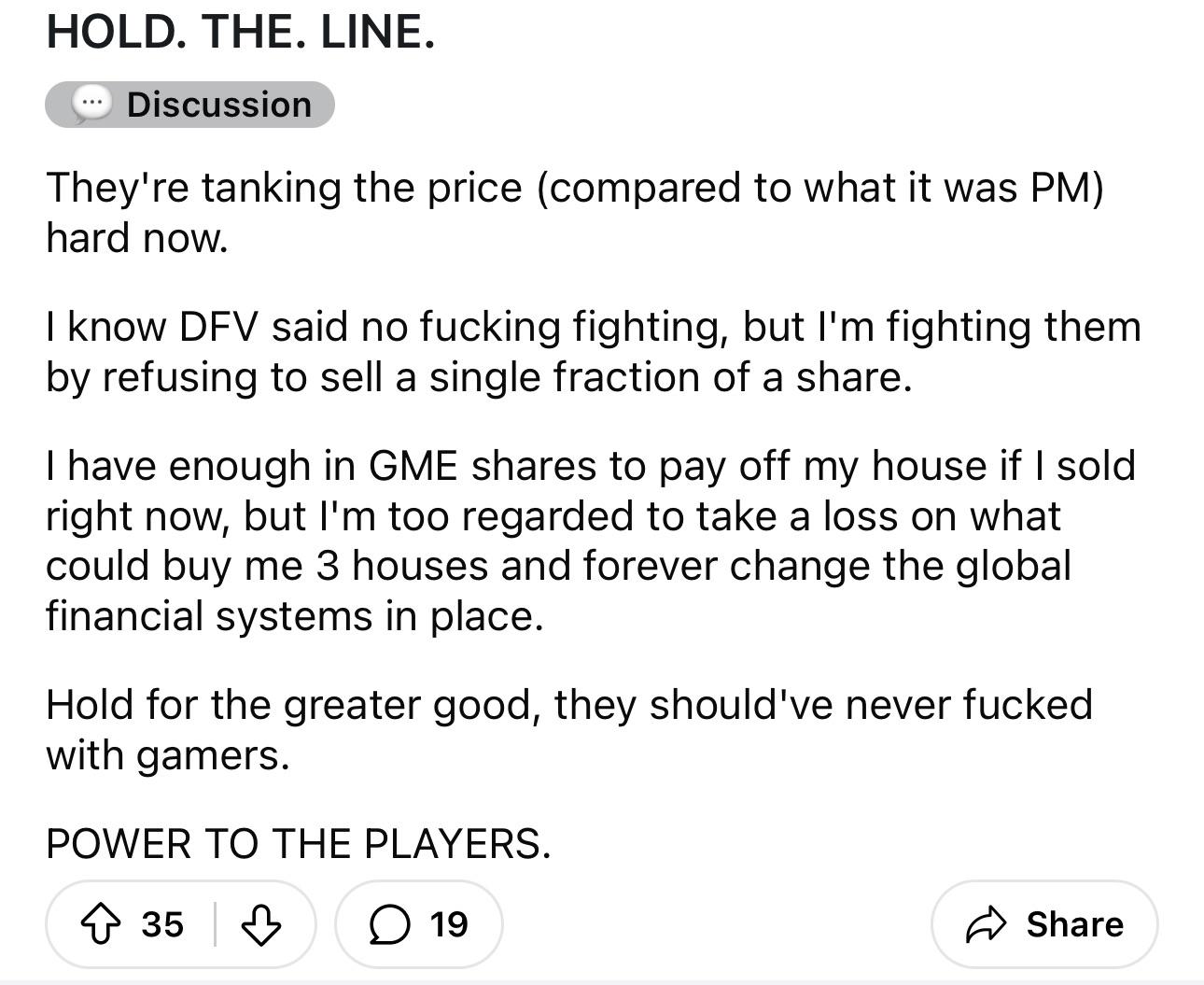Click the Share button label
Screen dimensions: 1204x985
1074,924
